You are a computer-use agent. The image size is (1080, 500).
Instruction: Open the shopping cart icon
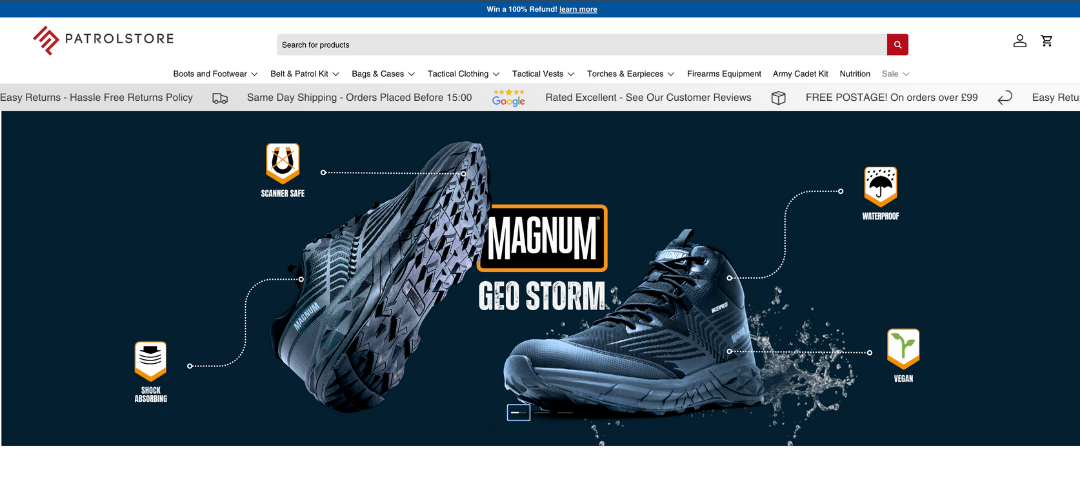click(1047, 41)
